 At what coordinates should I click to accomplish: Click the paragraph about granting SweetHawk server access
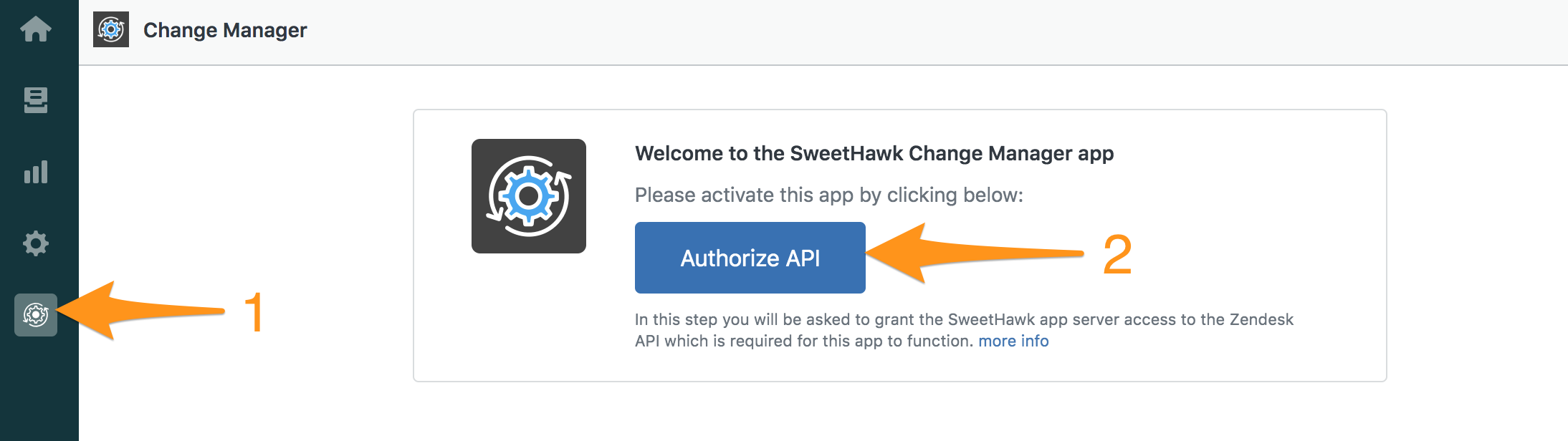click(964, 330)
